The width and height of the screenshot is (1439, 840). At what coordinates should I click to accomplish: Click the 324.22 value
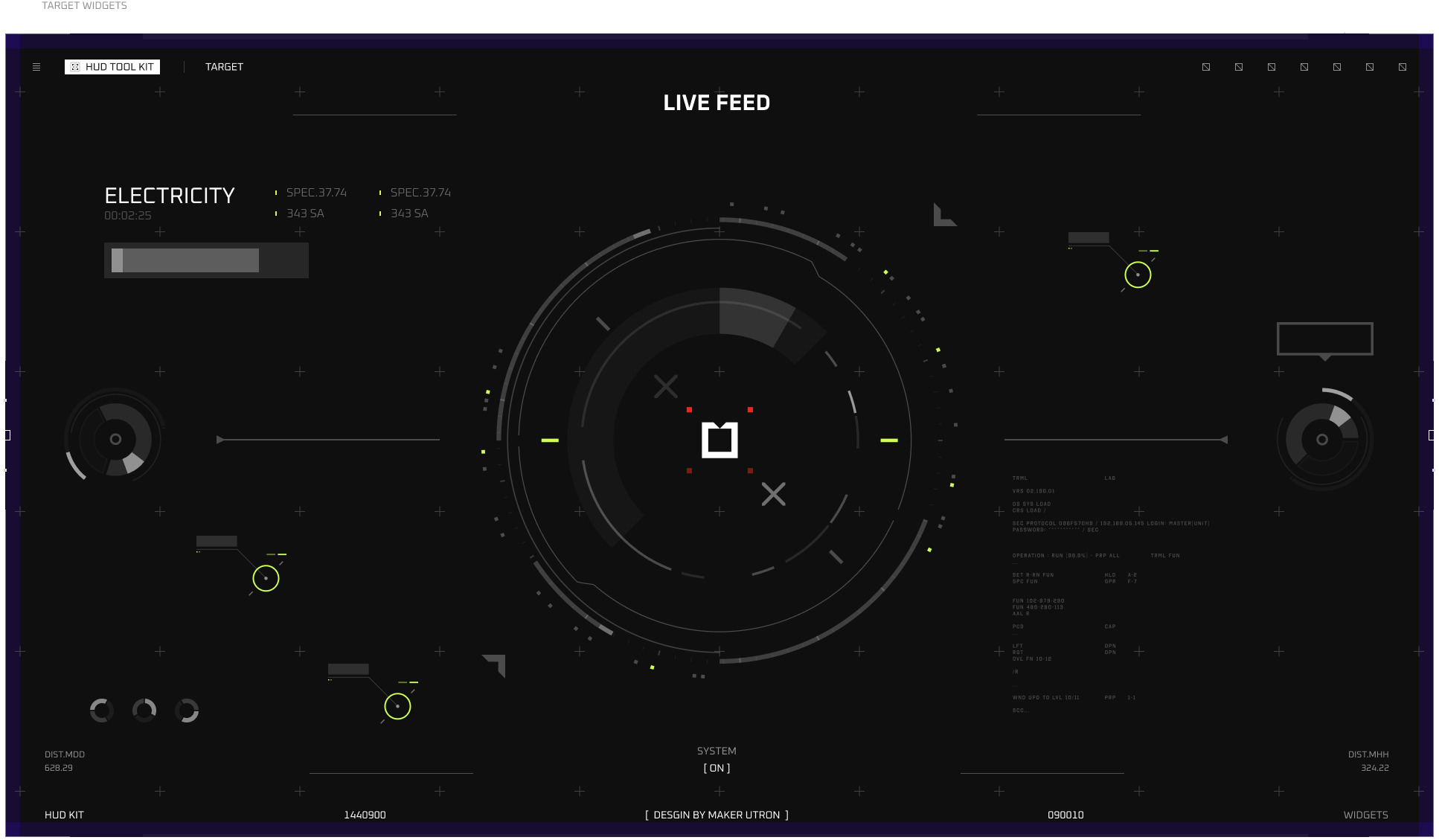tap(1375, 768)
